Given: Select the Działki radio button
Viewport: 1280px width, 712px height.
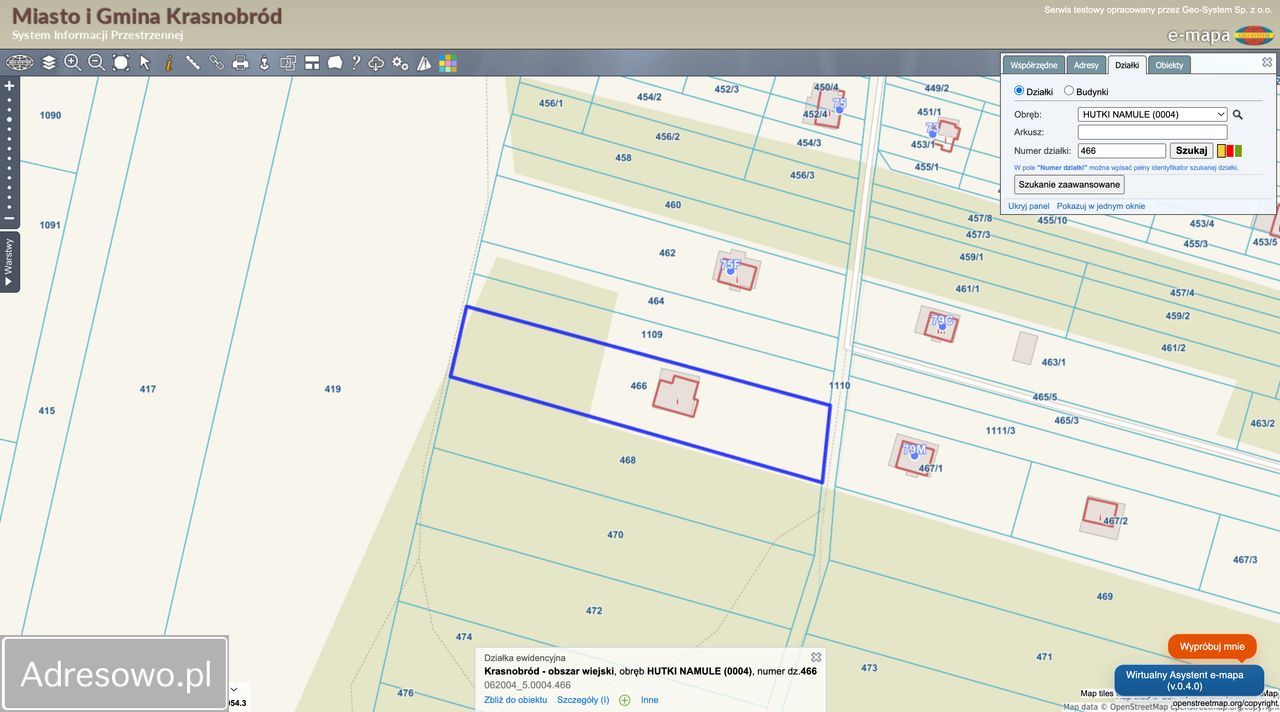Looking at the screenshot, I should [1019, 91].
